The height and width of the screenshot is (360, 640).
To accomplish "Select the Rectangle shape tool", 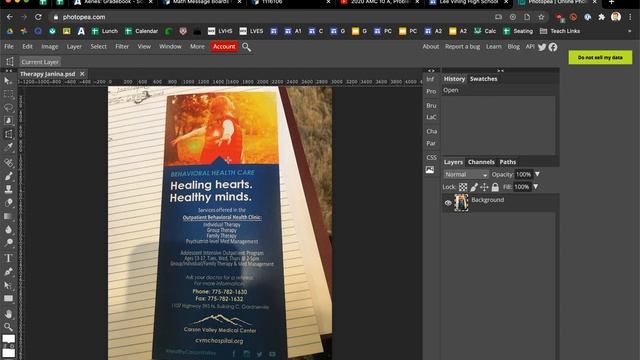I will (x=8, y=298).
